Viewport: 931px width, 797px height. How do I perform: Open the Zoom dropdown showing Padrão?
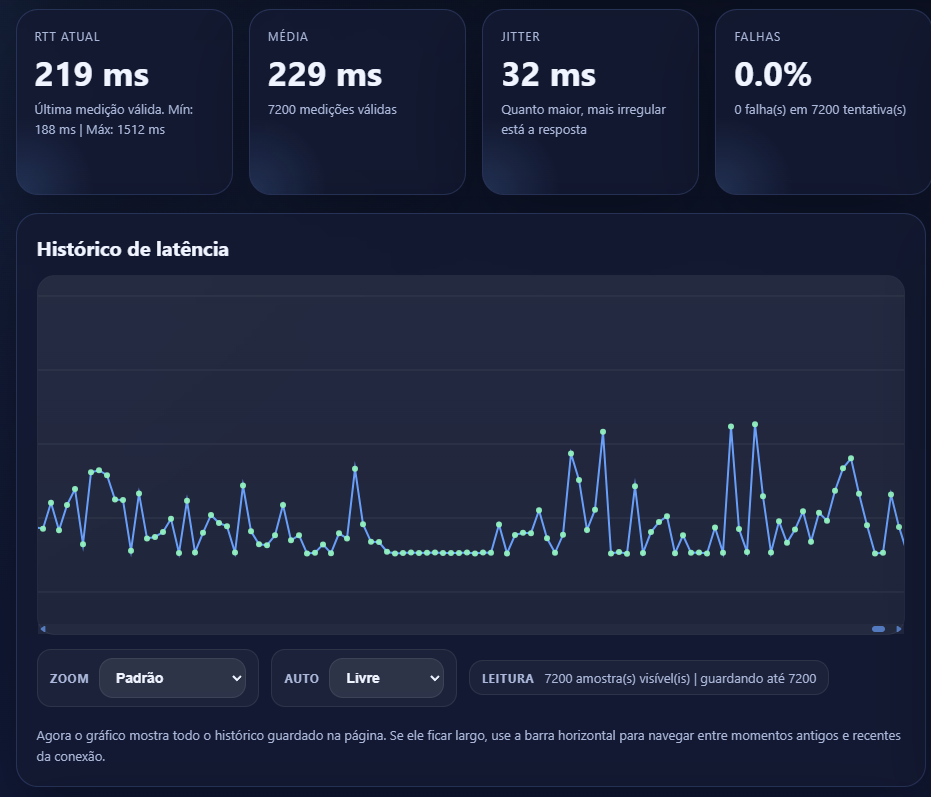[x=172, y=678]
